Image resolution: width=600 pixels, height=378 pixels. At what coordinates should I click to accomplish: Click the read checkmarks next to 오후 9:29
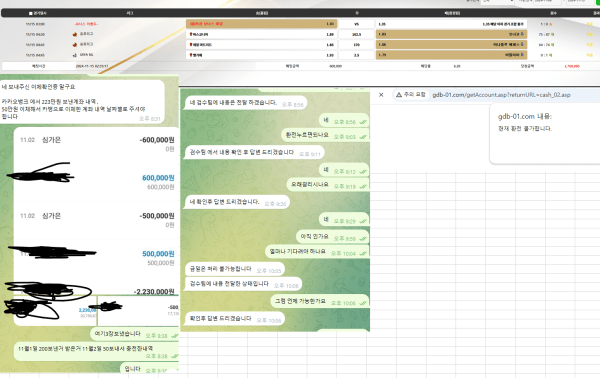click(363, 221)
